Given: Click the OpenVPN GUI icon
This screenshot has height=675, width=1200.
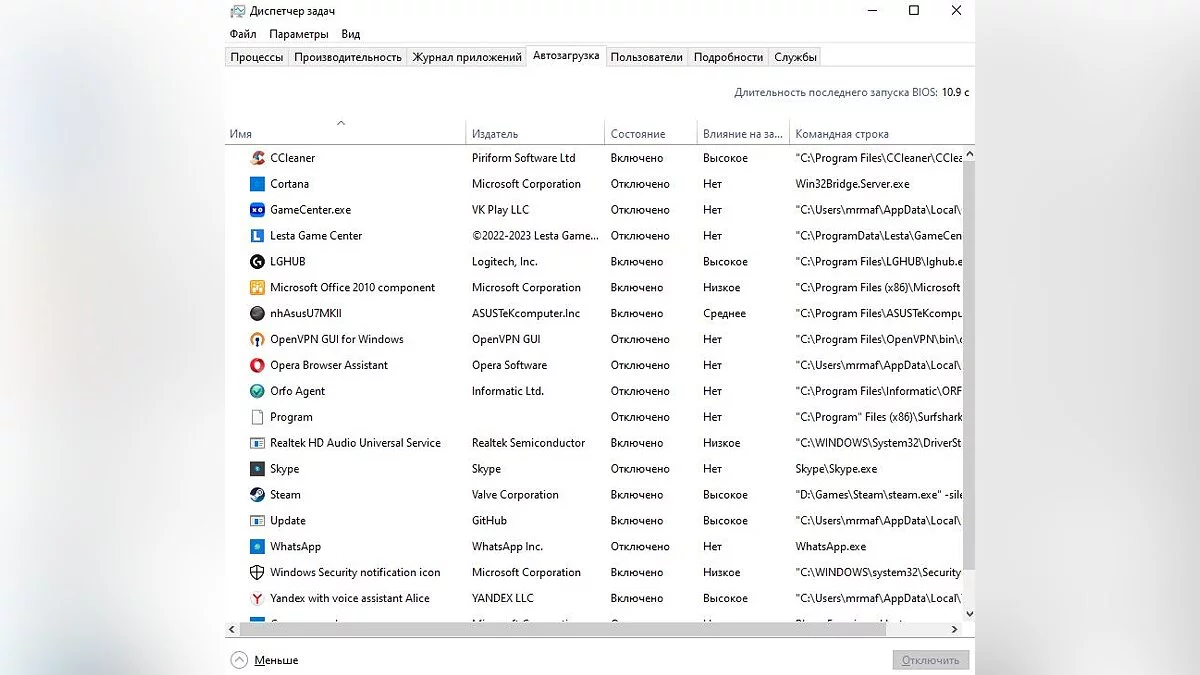Looking at the screenshot, I should tap(257, 340).
